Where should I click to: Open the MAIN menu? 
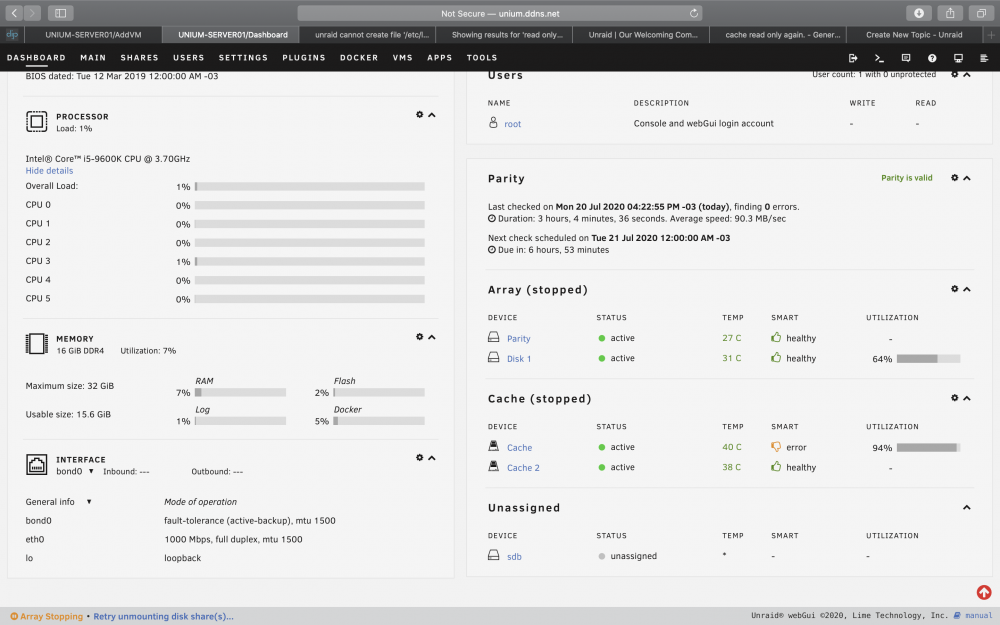pos(93,57)
